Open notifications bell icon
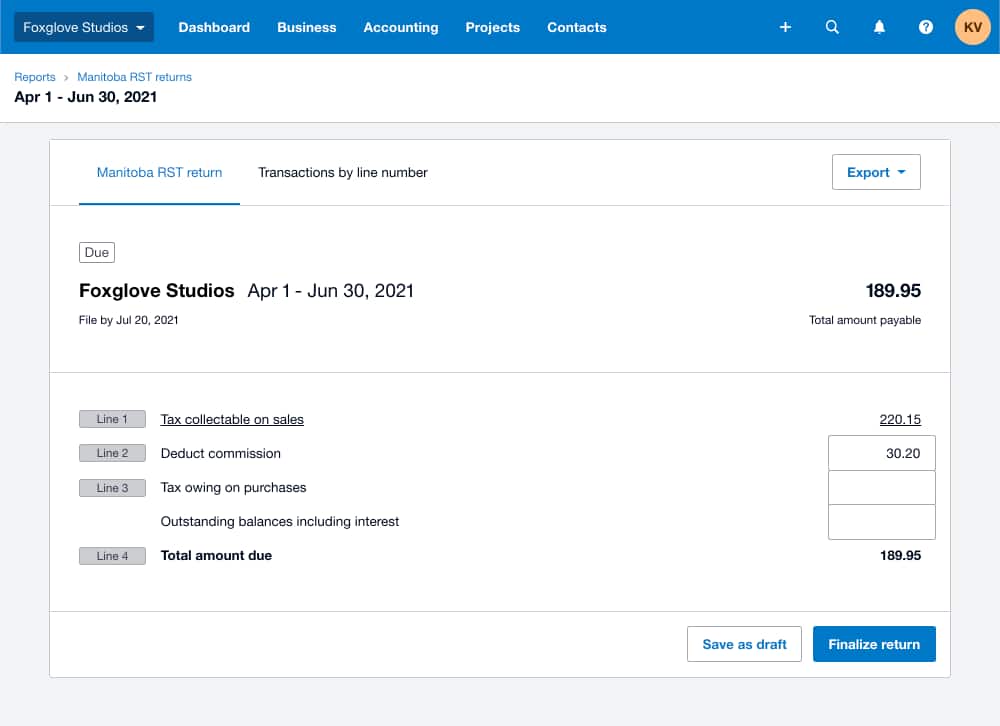The height and width of the screenshot is (726, 1000). click(879, 27)
